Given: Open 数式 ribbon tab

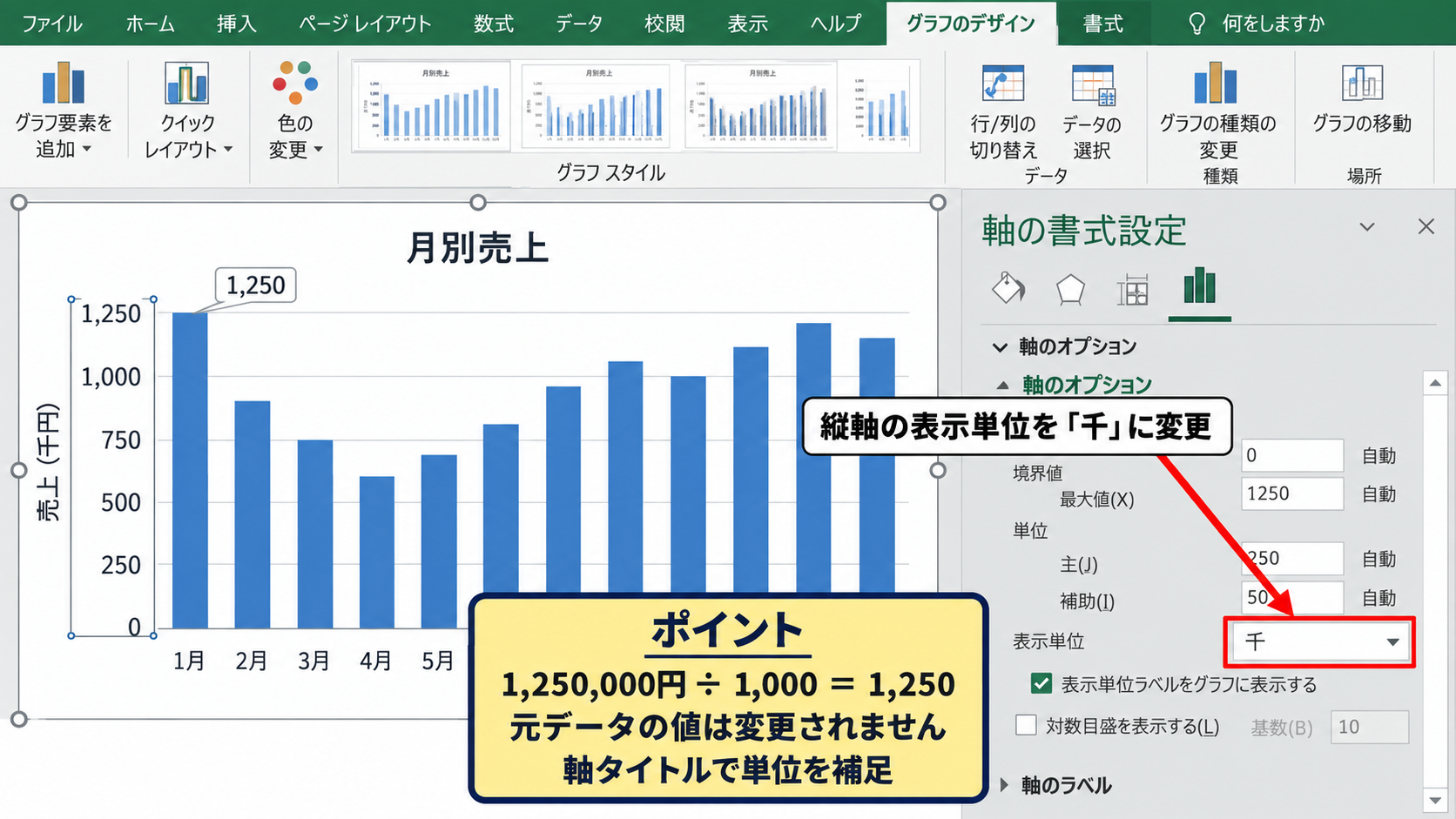Looking at the screenshot, I should tap(494, 23).
